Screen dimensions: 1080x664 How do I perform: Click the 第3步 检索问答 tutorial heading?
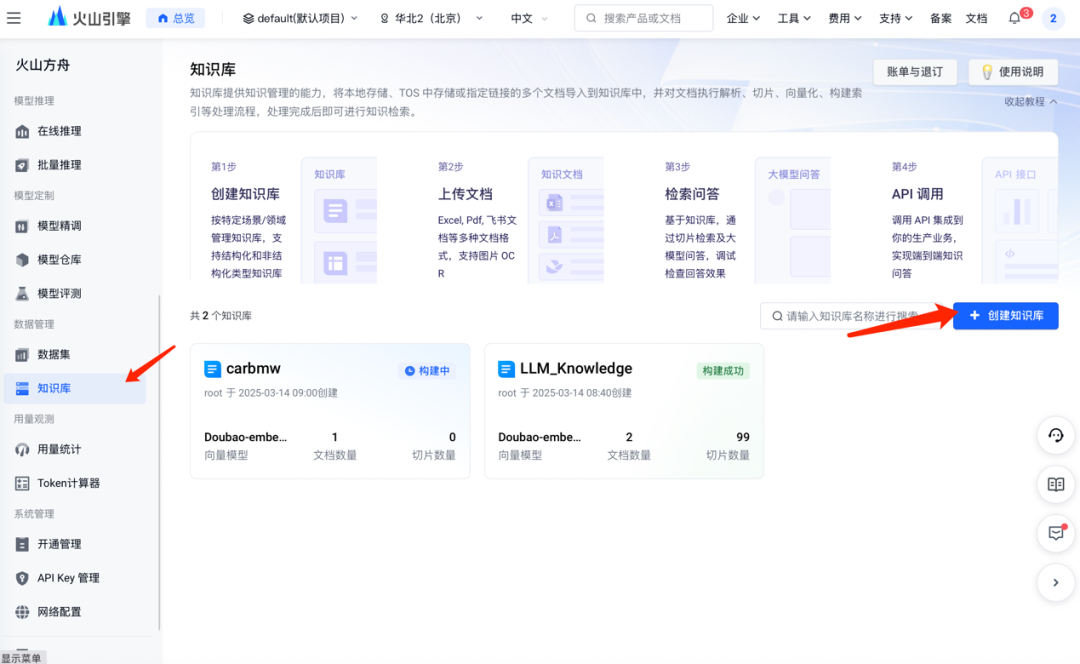[692, 194]
